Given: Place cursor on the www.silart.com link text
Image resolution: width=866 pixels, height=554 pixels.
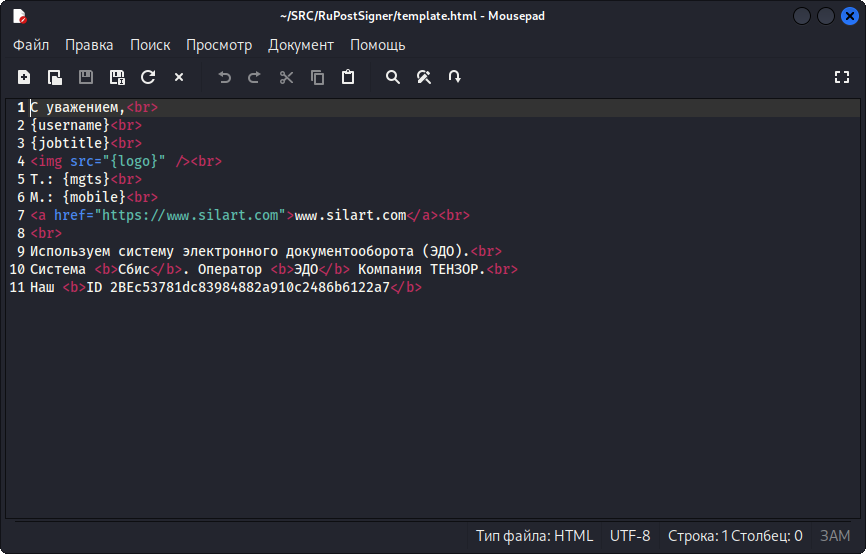Looking at the screenshot, I should tap(349, 215).
